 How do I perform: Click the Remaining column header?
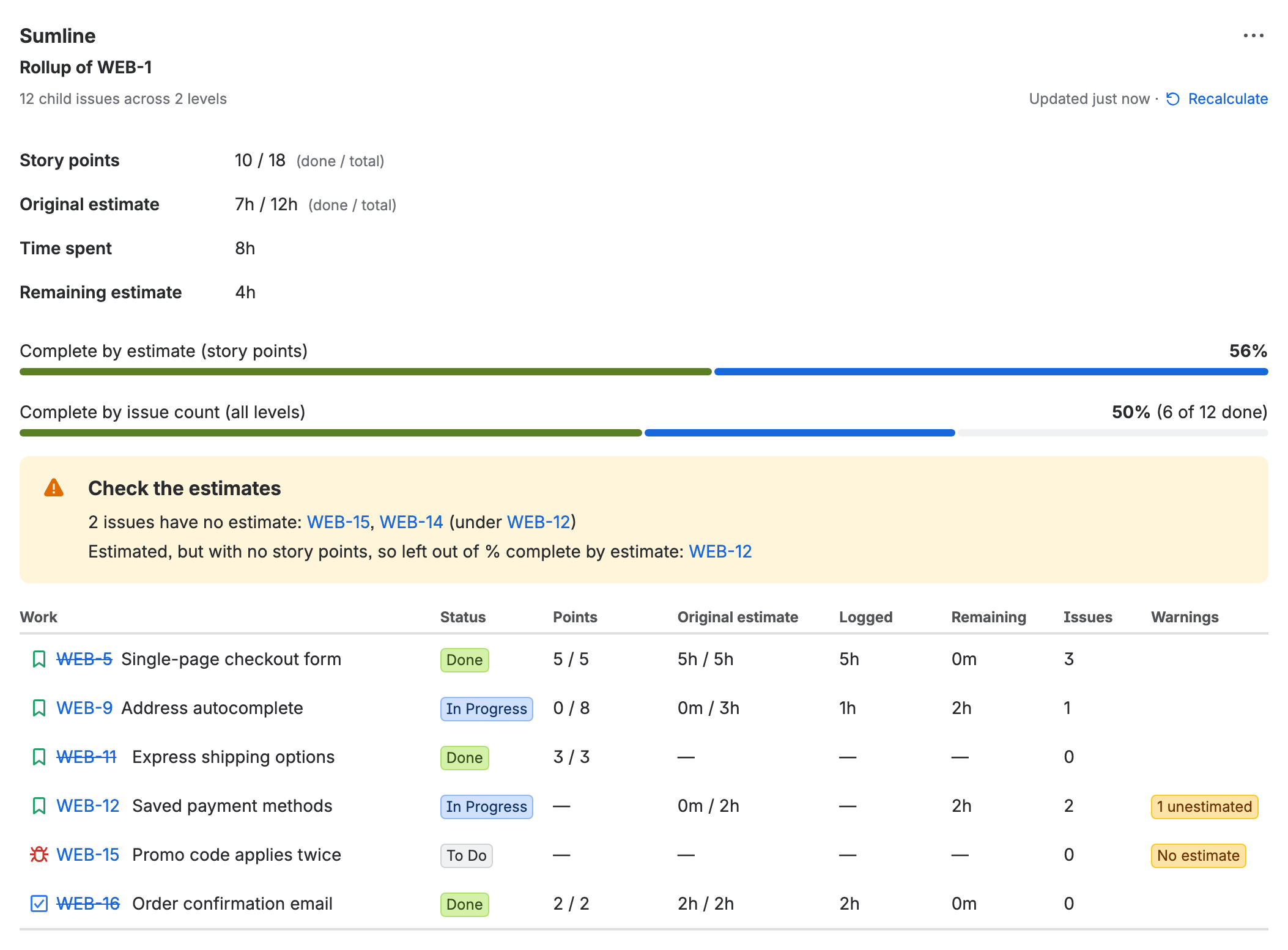(x=989, y=617)
